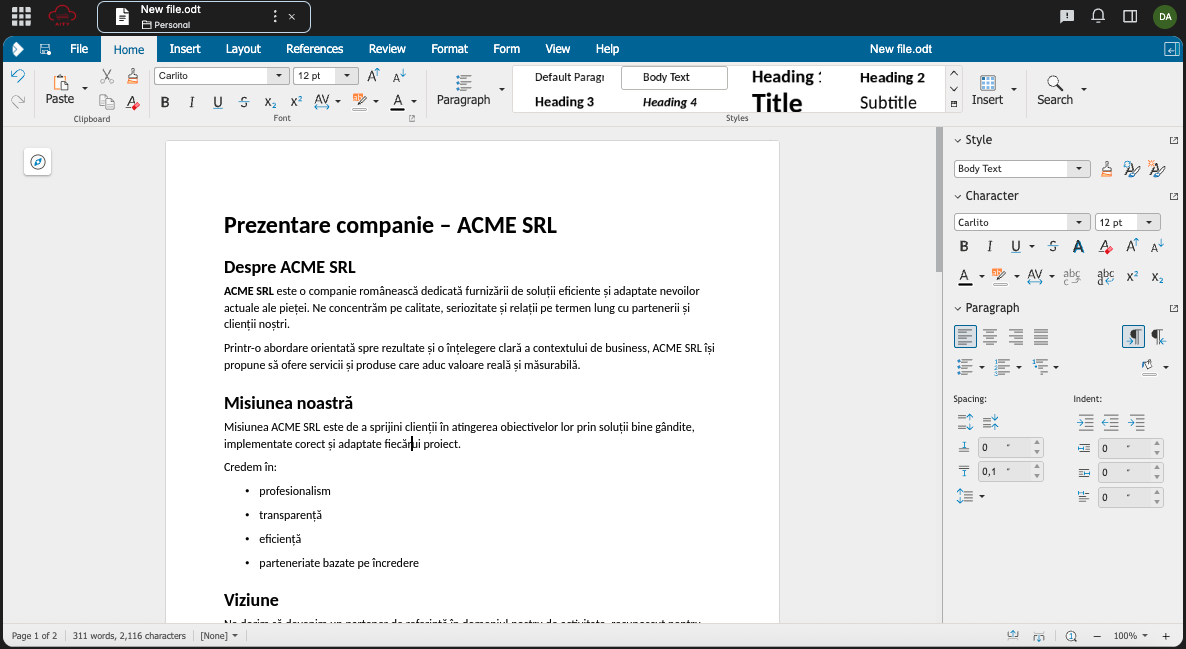Click the Undo arrow in the toolbar
This screenshot has width=1186, height=649.
click(x=17, y=76)
